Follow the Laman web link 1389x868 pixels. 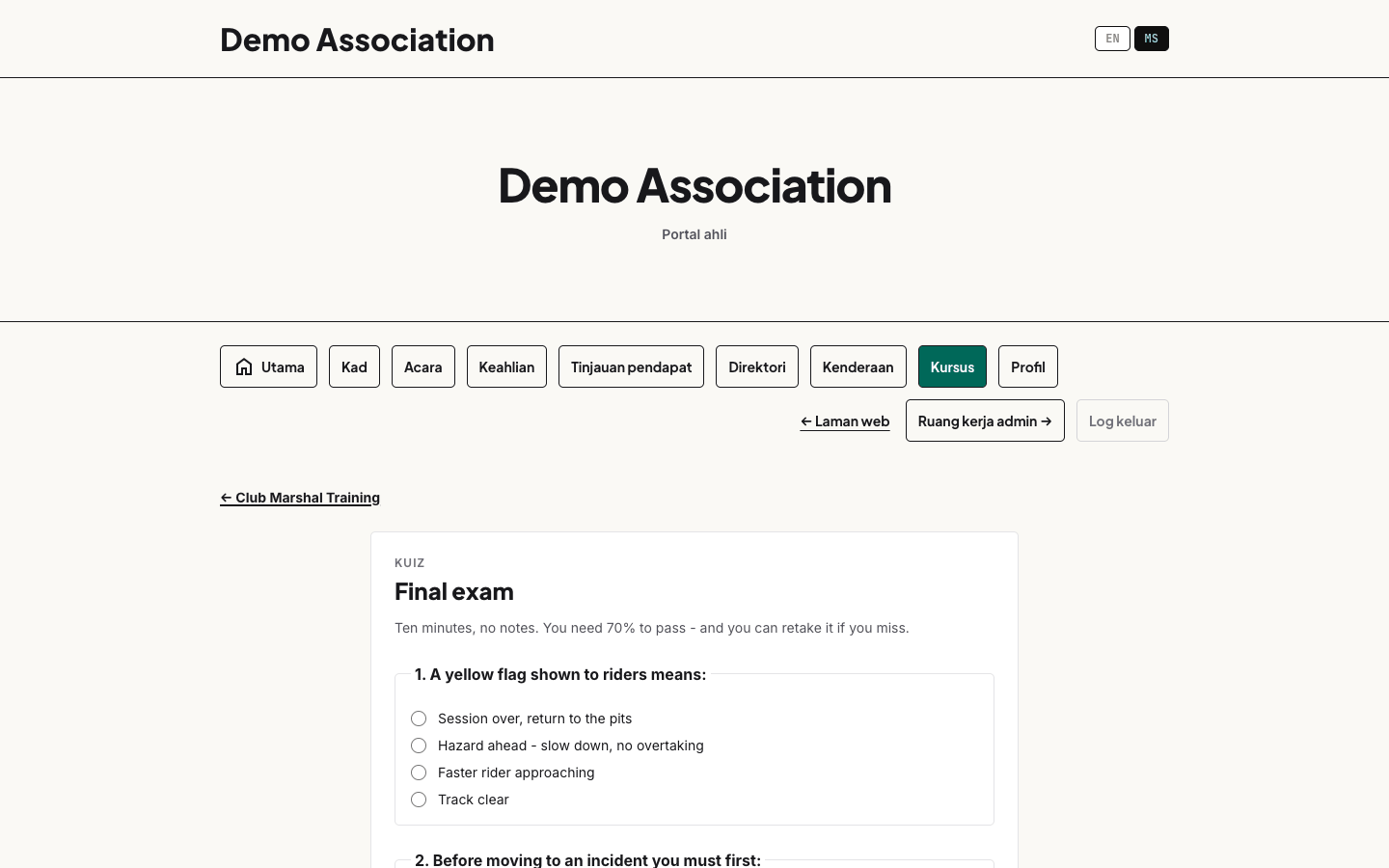tap(845, 421)
